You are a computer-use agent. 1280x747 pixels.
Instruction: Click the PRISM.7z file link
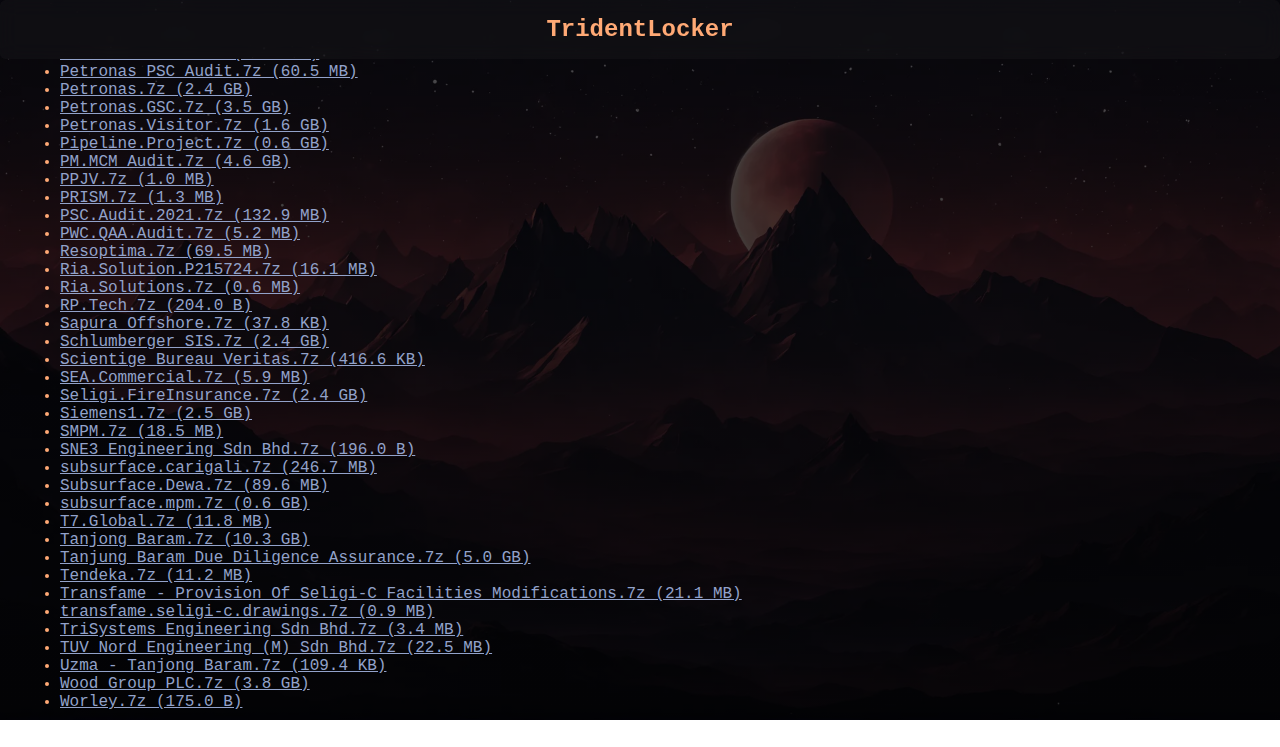[x=141, y=198]
